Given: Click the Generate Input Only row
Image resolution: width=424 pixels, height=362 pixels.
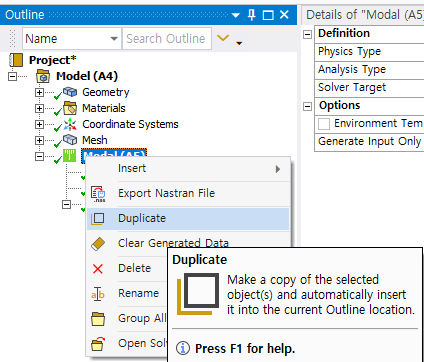Looking at the screenshot, I should coord(369,142).
